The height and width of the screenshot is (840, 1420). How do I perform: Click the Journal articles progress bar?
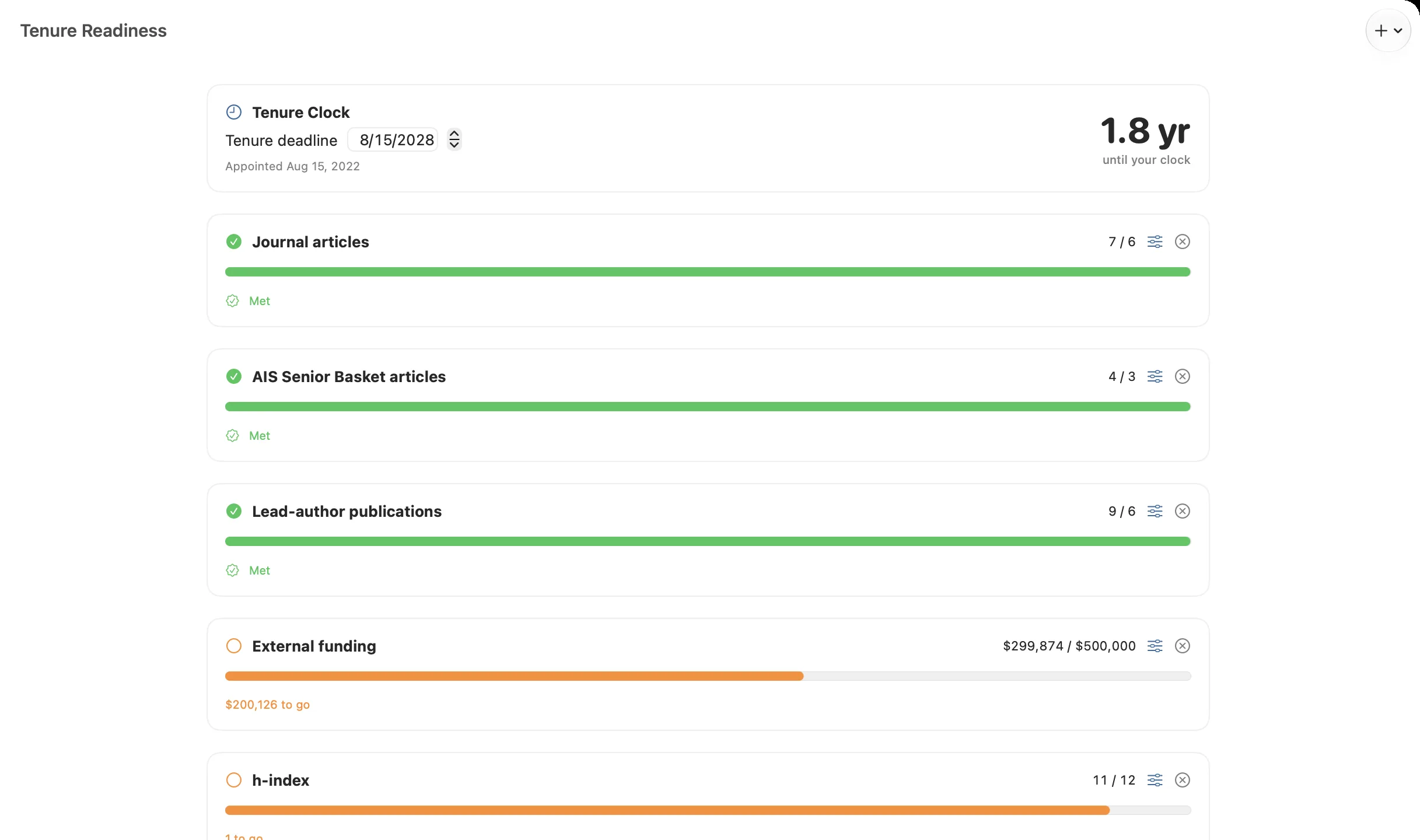tap(708, 272)
